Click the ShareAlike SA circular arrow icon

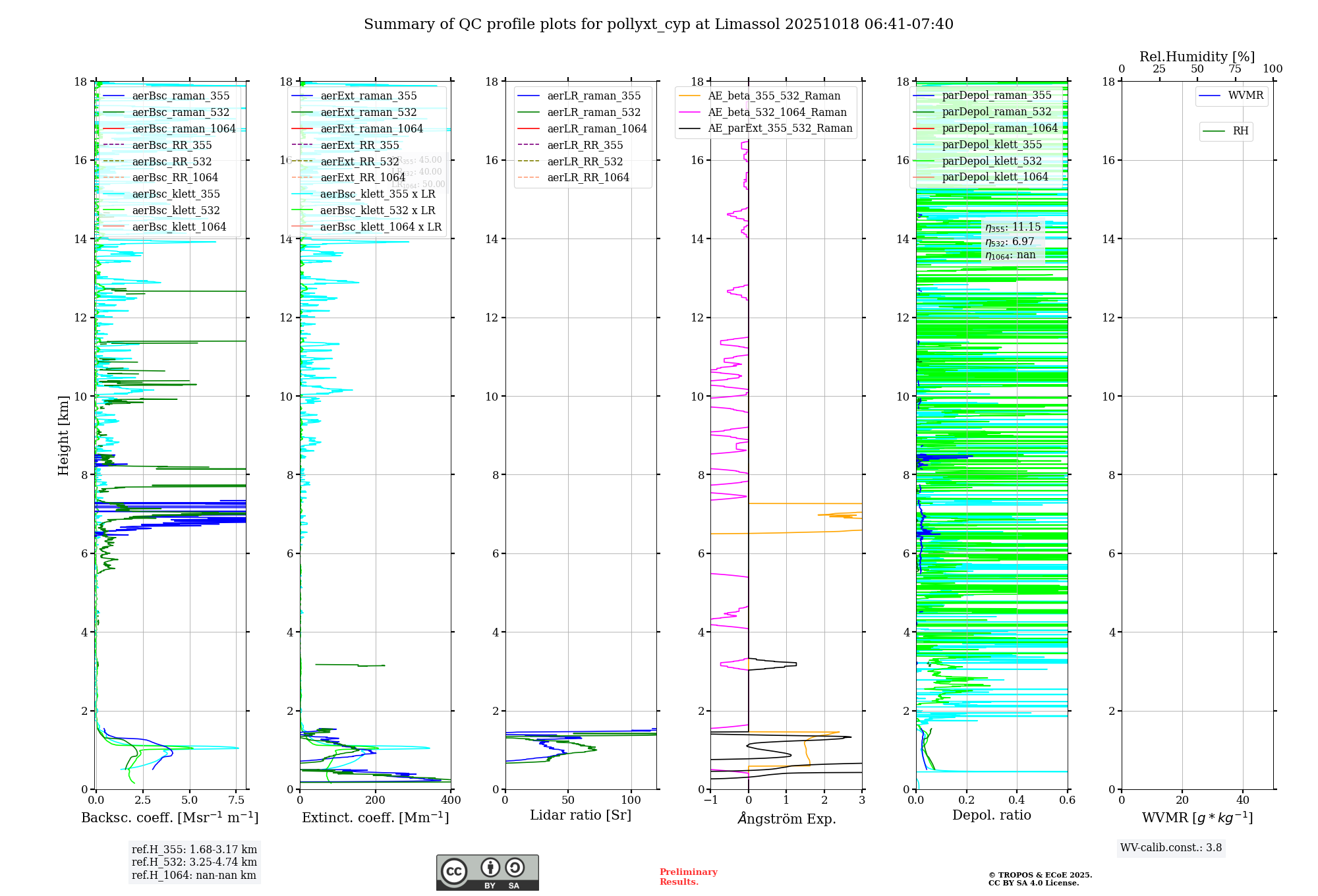(x=515, y=867)
